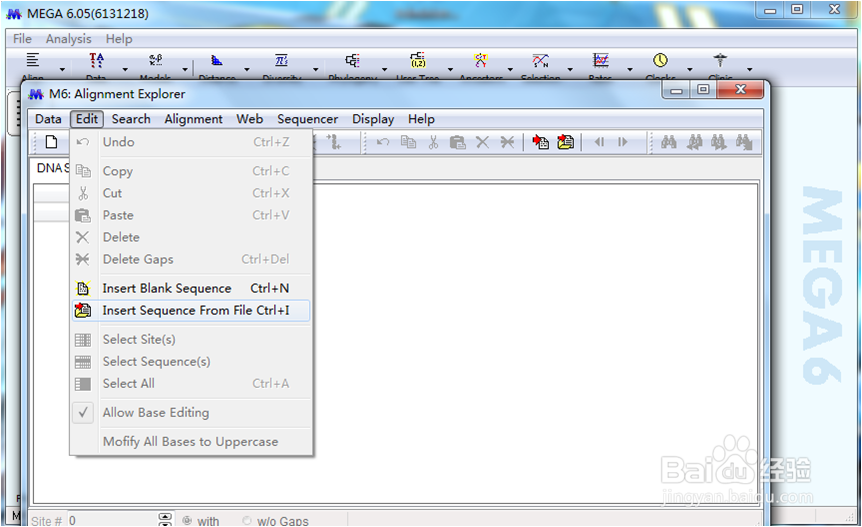Click the Ancestors icon in MEGA toolbar
Viewport: 862px width, 527px height.
(480, 59)
